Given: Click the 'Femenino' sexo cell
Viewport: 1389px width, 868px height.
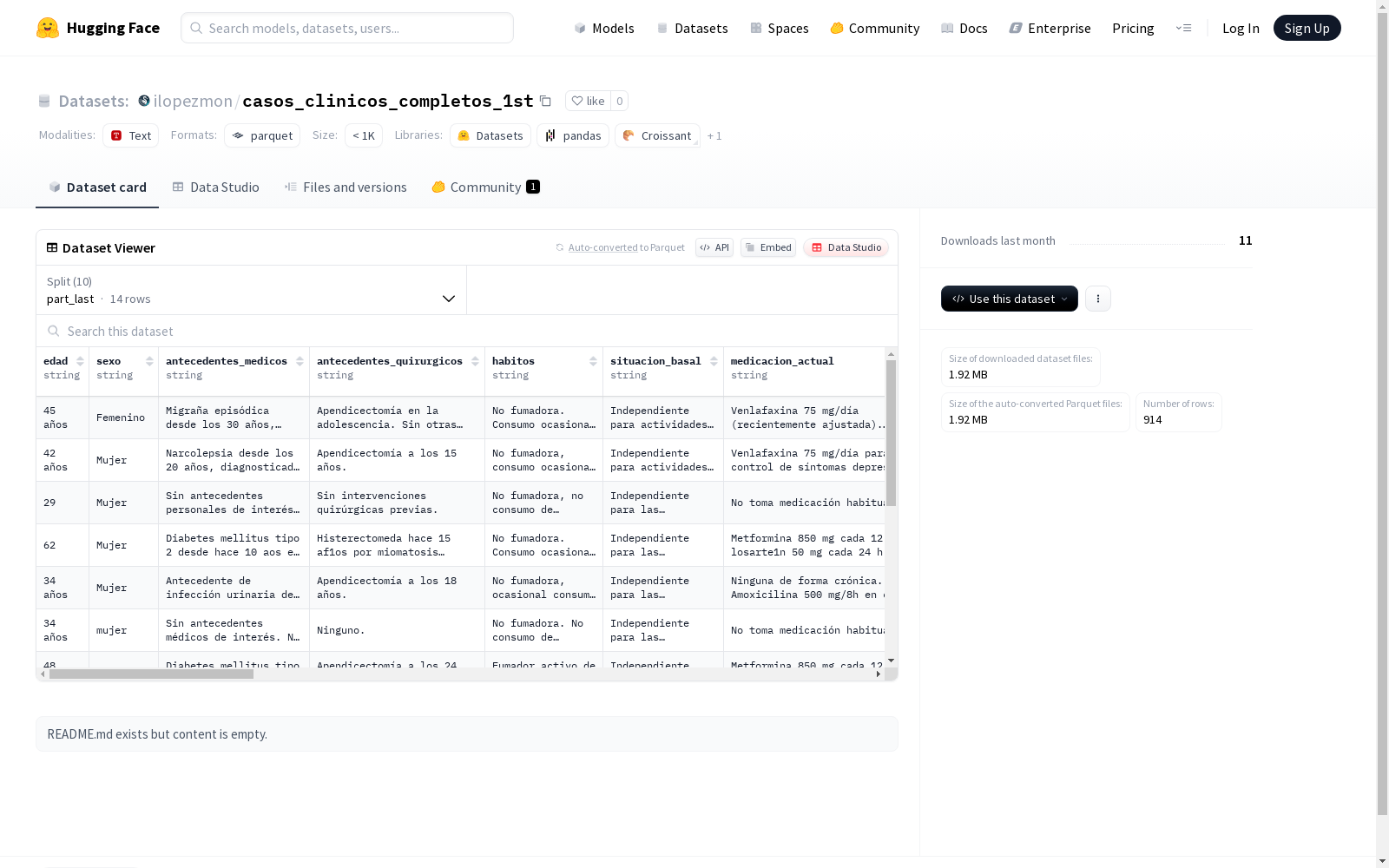Looking at the screenshot, I should 123,418.
